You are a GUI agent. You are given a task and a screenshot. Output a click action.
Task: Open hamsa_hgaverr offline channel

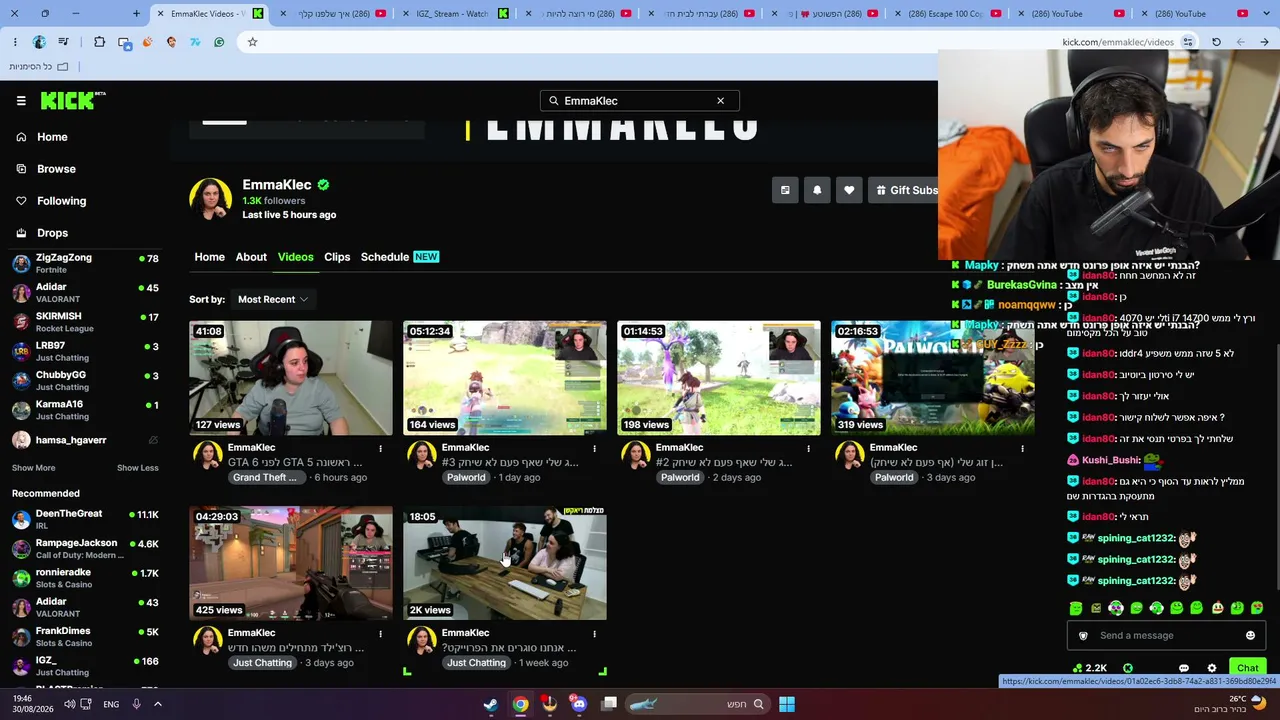coord(85,440)
